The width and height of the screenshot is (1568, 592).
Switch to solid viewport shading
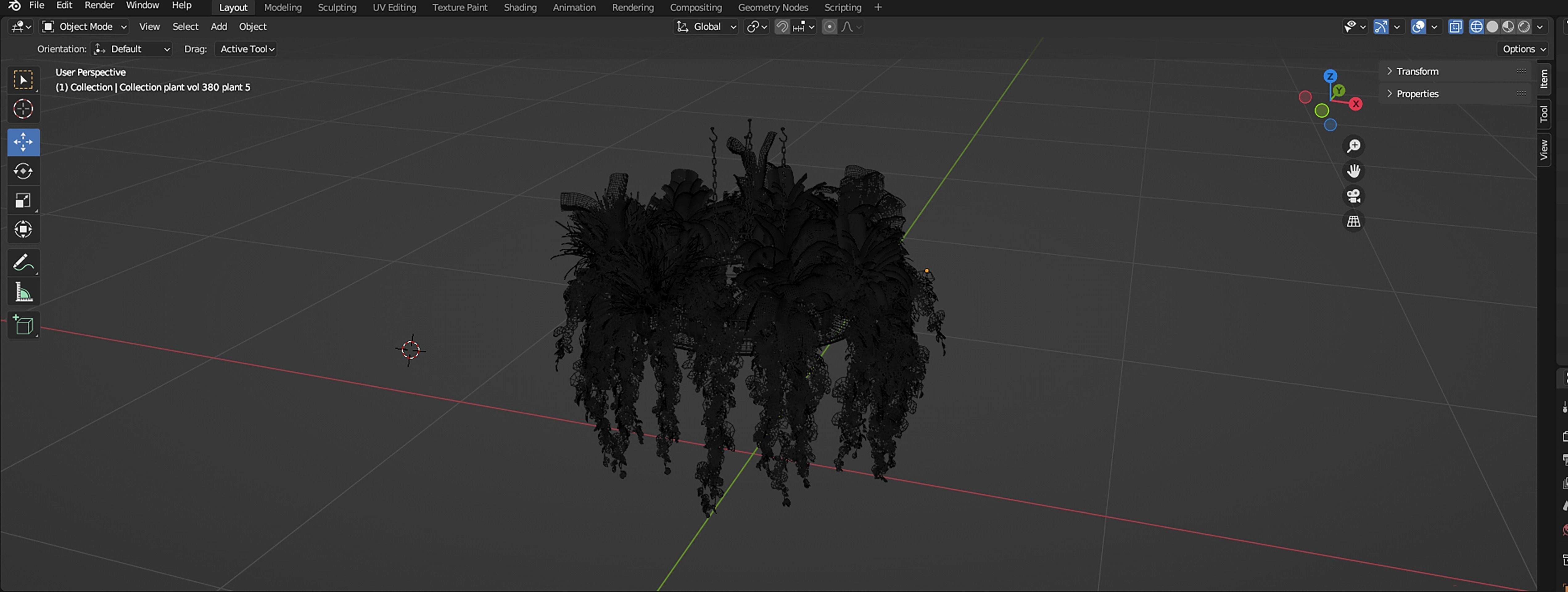coord(1492,27)
